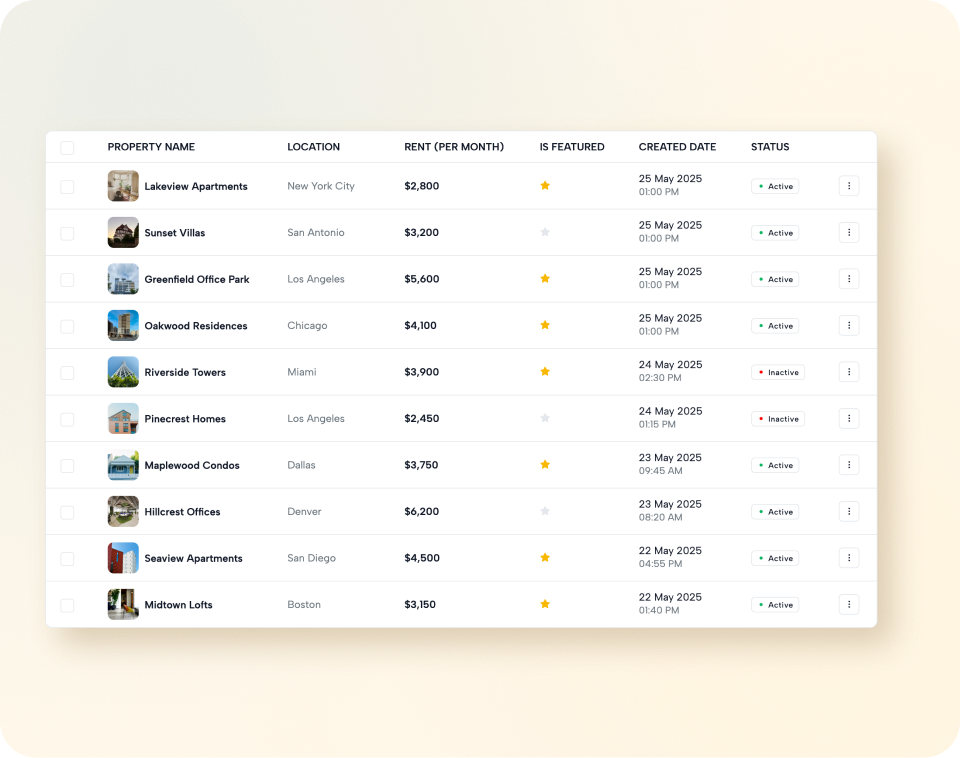
Task: Click Active status badge for Midtown Lofts
Action: click(x=775, y=605)
